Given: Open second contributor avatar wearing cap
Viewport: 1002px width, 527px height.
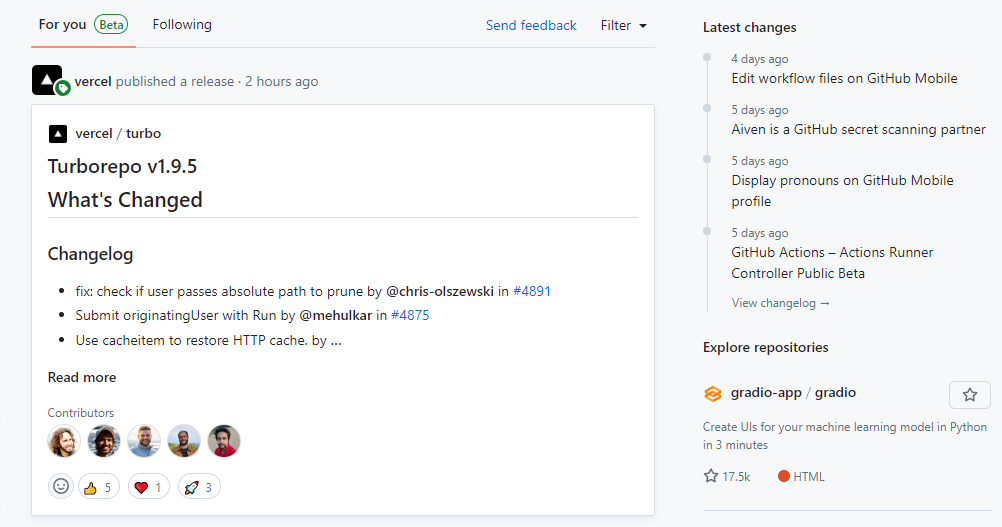Looking at the screenshot, I should coord(104,441).
